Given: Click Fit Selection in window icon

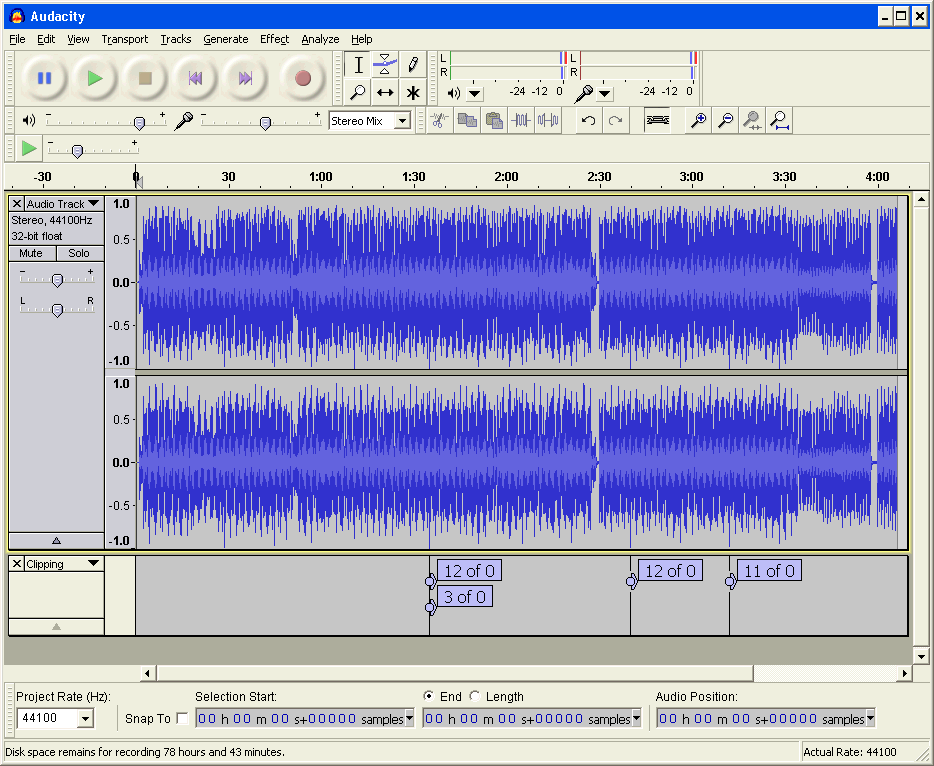Looking at the screenshot, I should [x=752, y=121].
